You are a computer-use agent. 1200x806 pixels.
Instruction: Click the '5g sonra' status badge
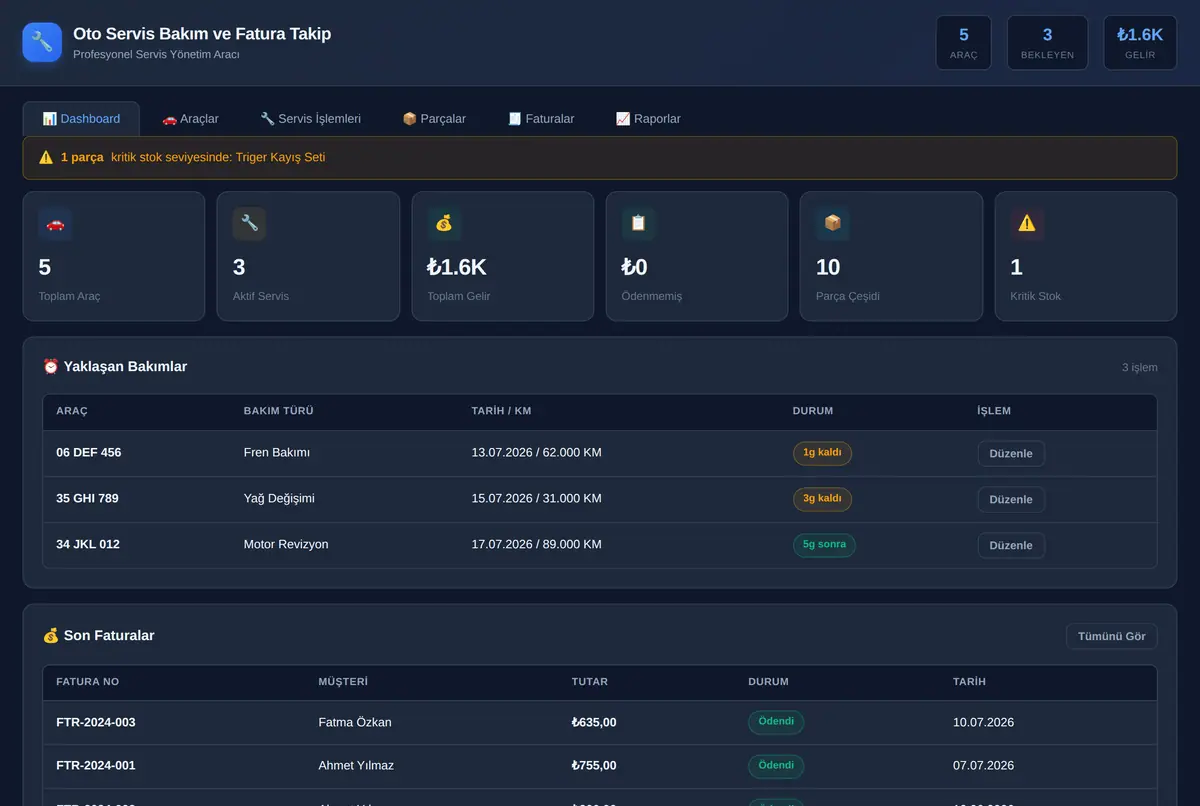pyautogui.click(x=824, y=545)
